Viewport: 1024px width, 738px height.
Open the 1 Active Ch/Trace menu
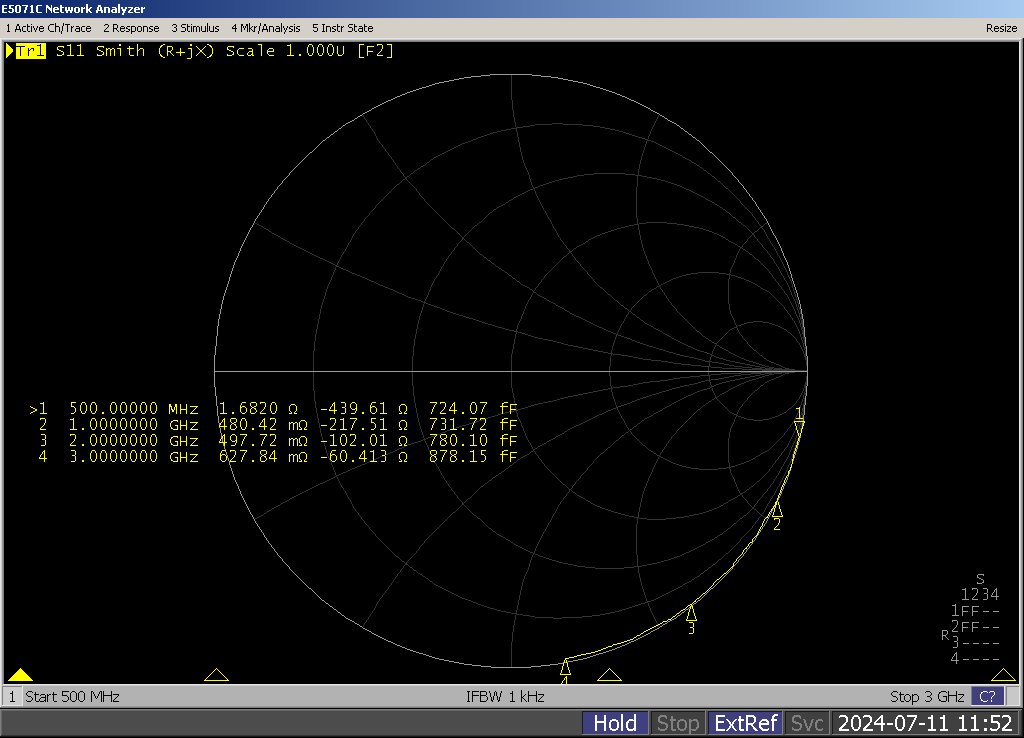tap(48, 28)
